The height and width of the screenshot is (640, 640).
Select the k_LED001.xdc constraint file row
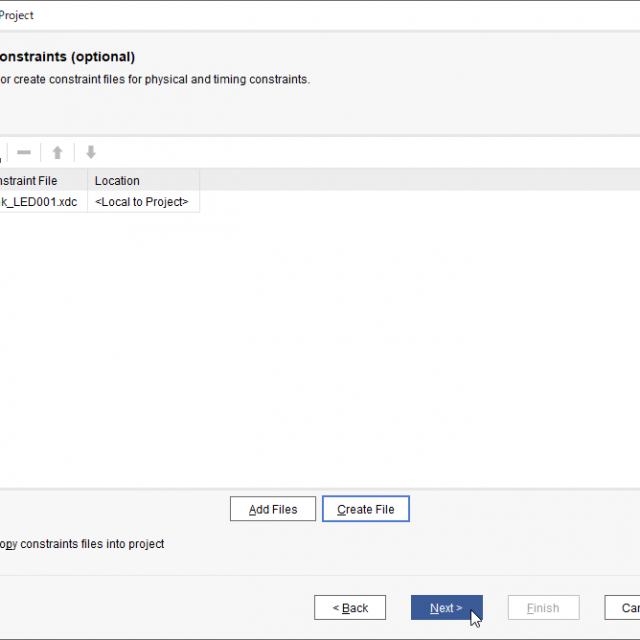click(x=40, y=202)
